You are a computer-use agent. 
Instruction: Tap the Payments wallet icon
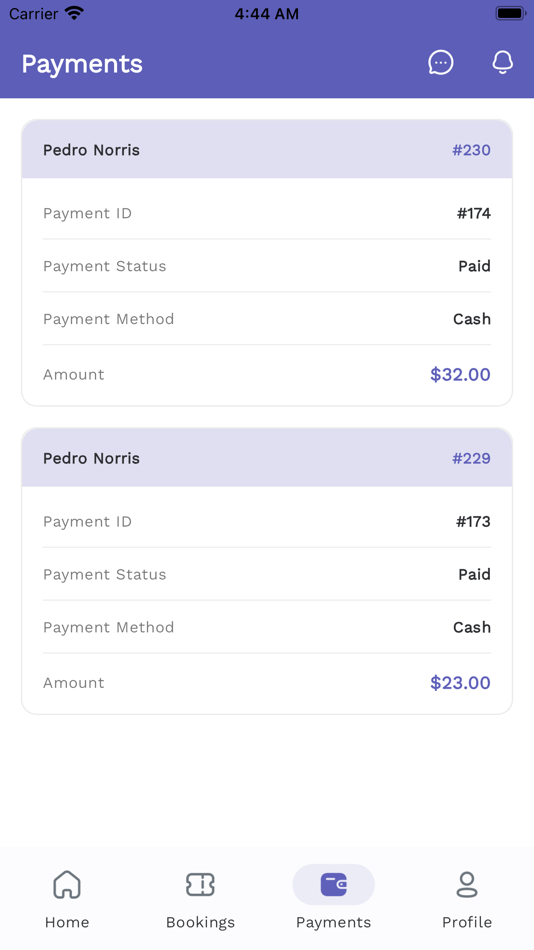pos(333,885)
